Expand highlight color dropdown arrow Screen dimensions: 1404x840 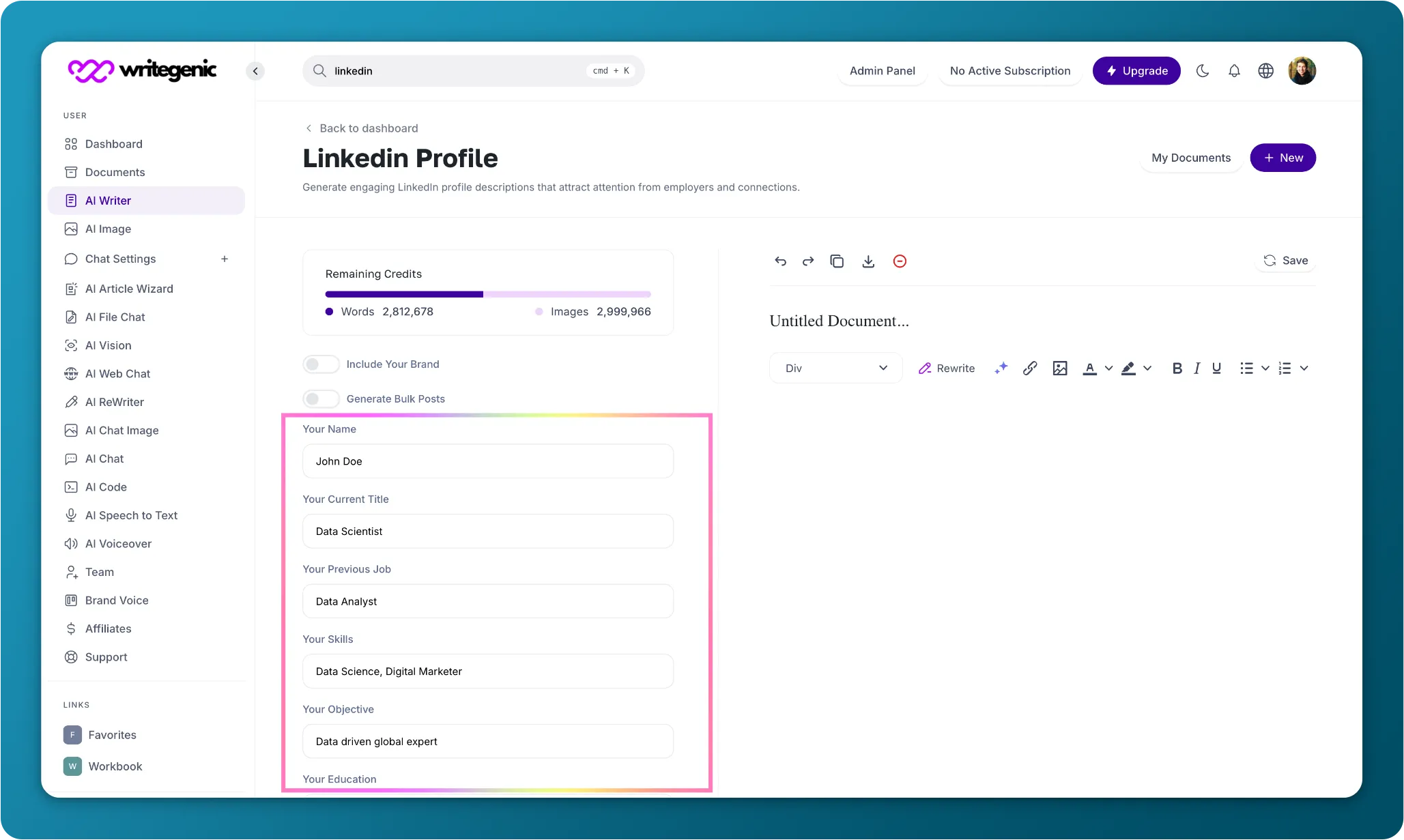(x=1147, y=368)
